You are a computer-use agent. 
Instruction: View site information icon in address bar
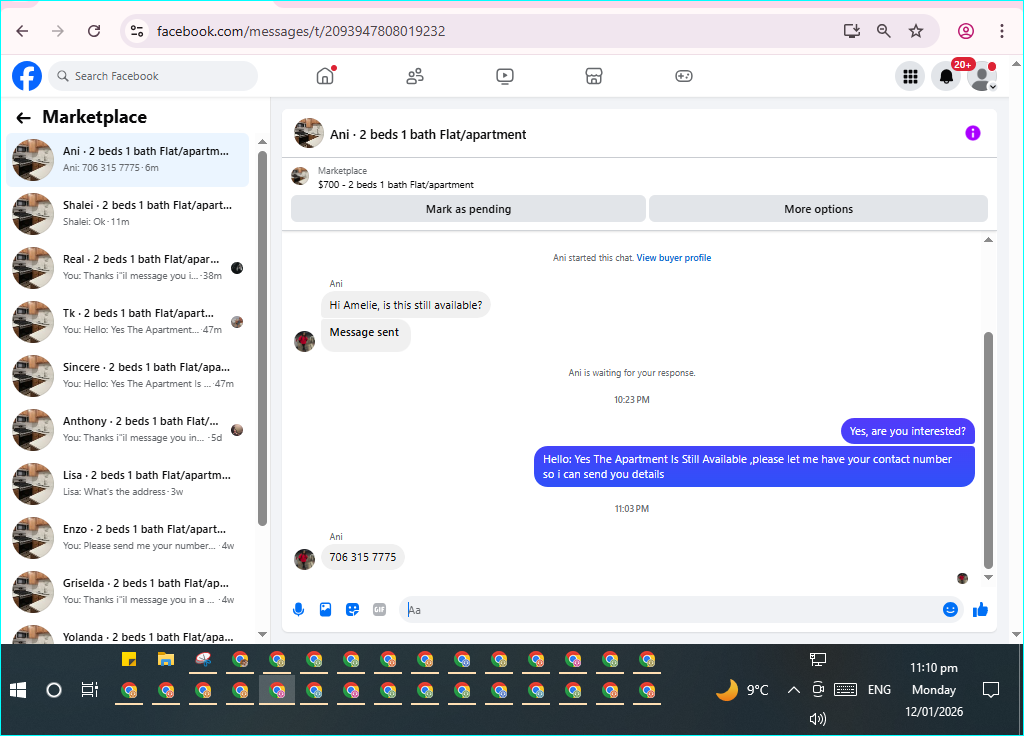pos(137,31)
